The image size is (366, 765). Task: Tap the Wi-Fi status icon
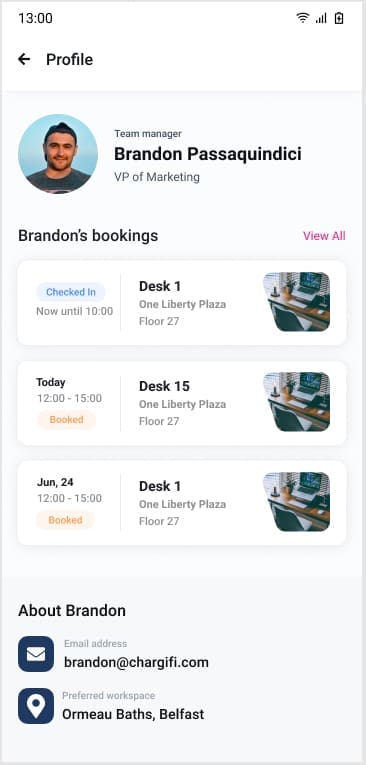[x=303, y=19]
